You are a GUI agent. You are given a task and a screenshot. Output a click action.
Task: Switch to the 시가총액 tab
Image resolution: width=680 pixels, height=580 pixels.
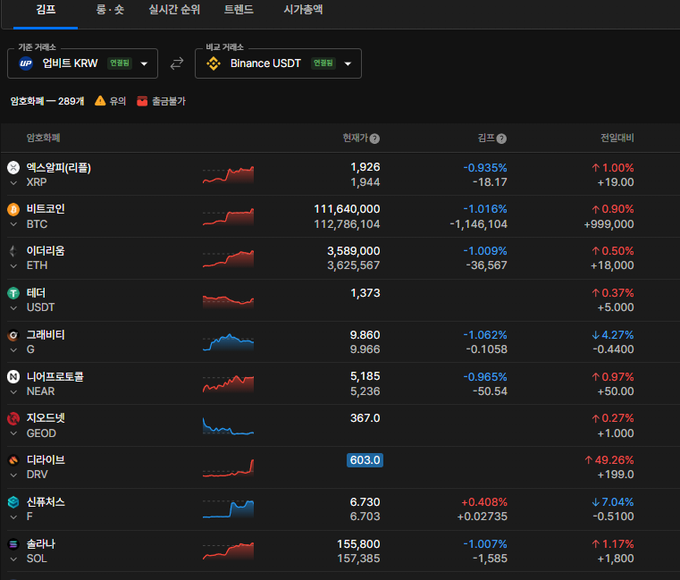pos(303,10)
